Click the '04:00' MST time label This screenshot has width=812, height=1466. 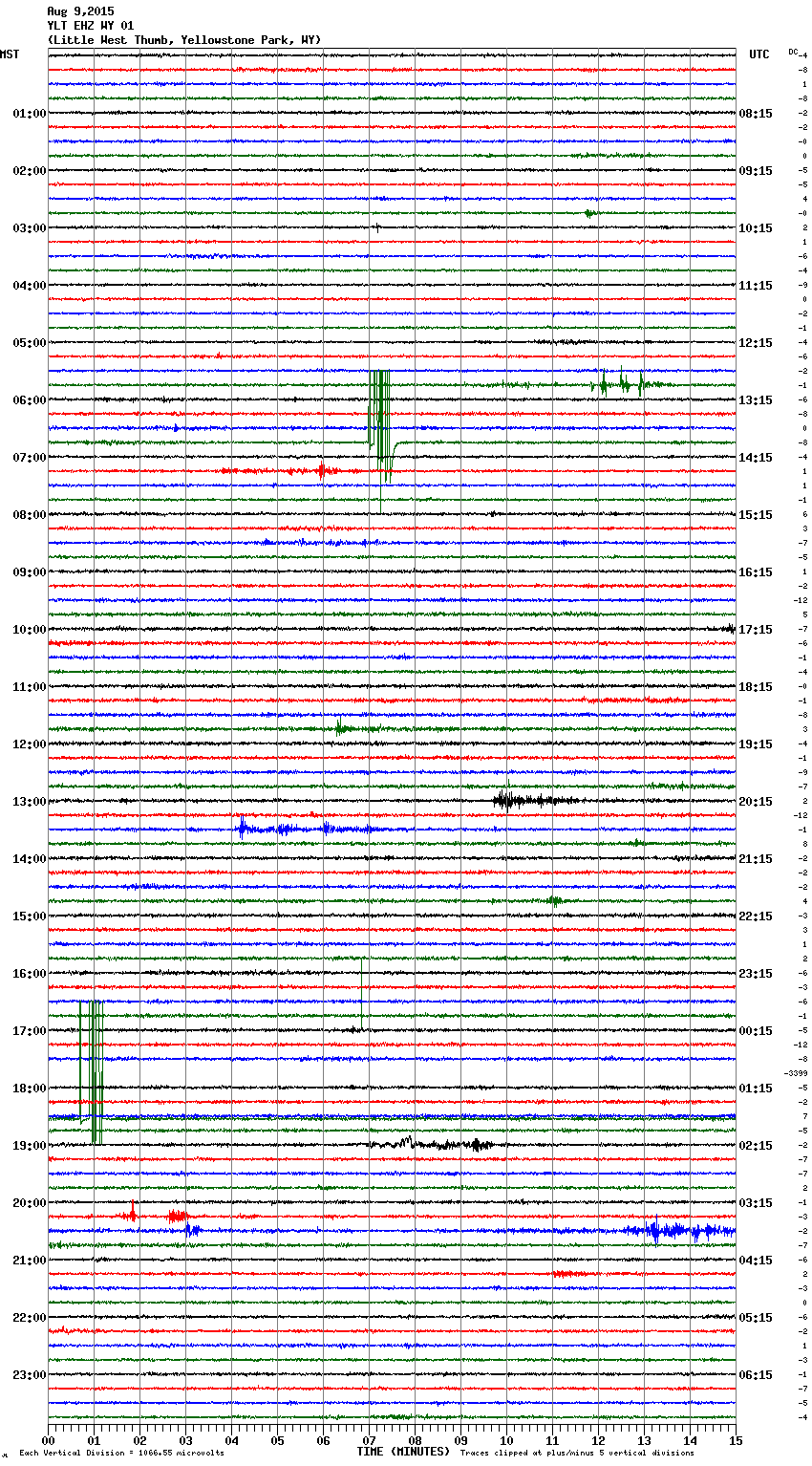[30, 286]
